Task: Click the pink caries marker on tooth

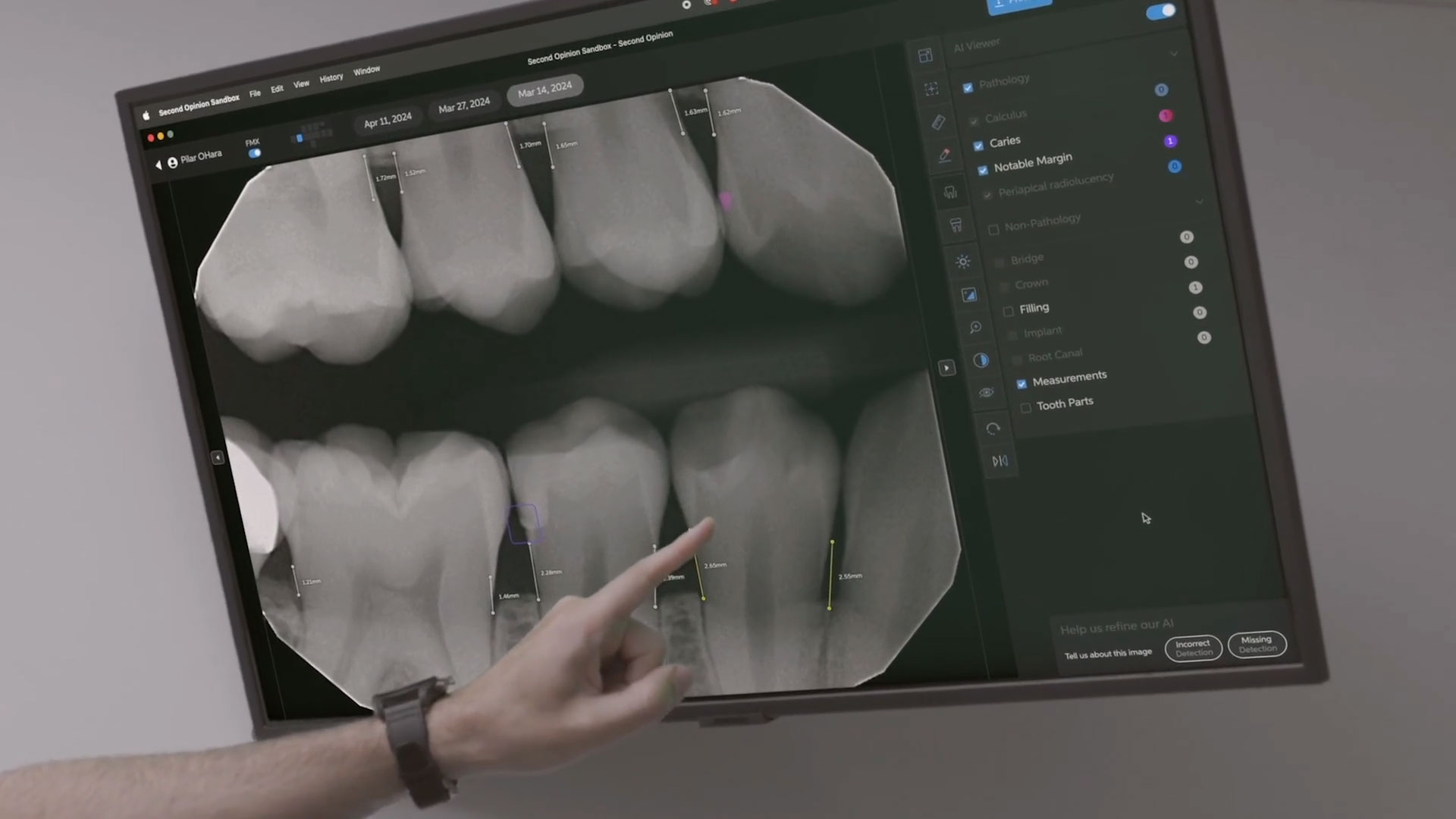Action: pos(726,200)
